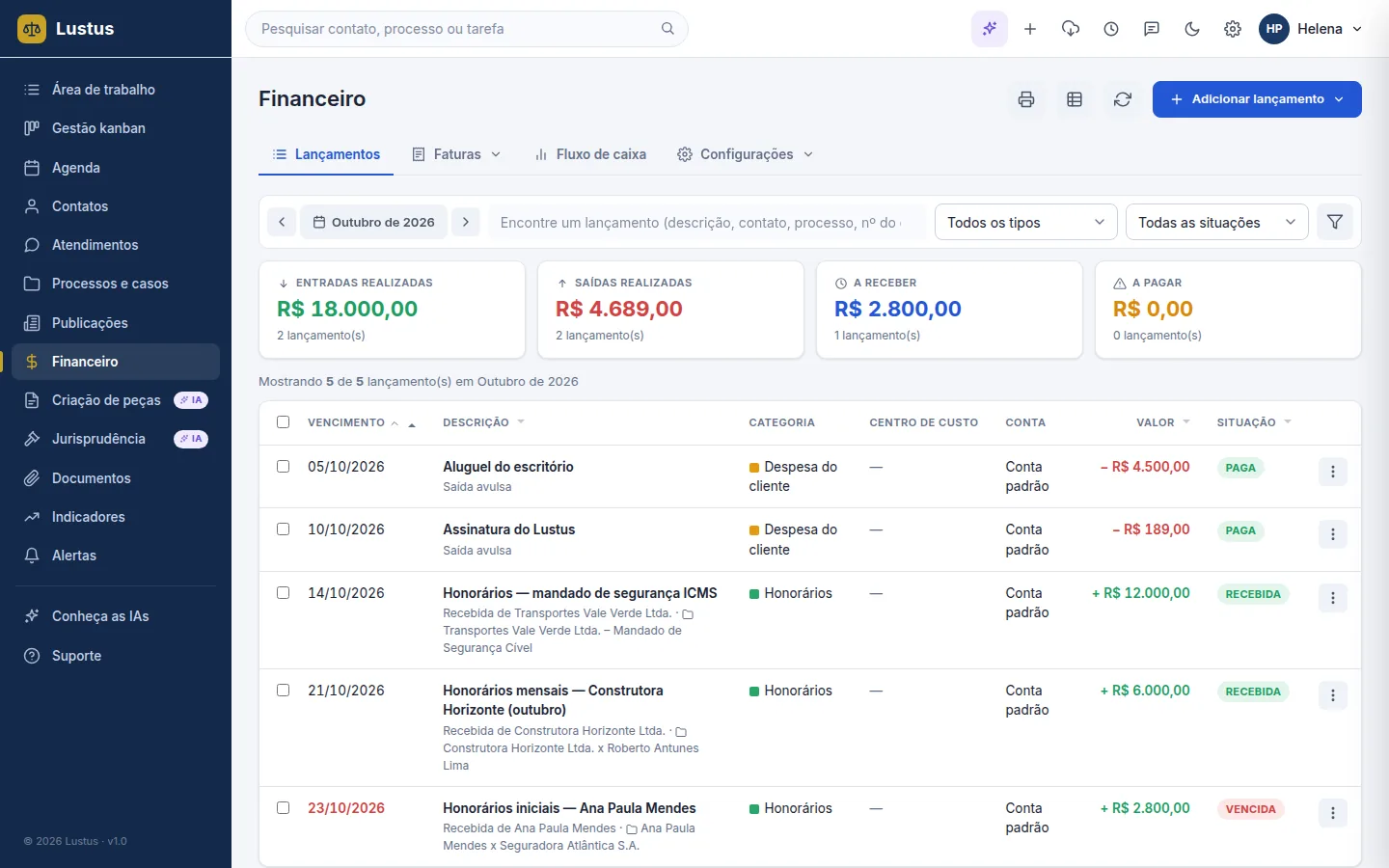Expand the Configurações tab dropdown

(x=746, y=154)
